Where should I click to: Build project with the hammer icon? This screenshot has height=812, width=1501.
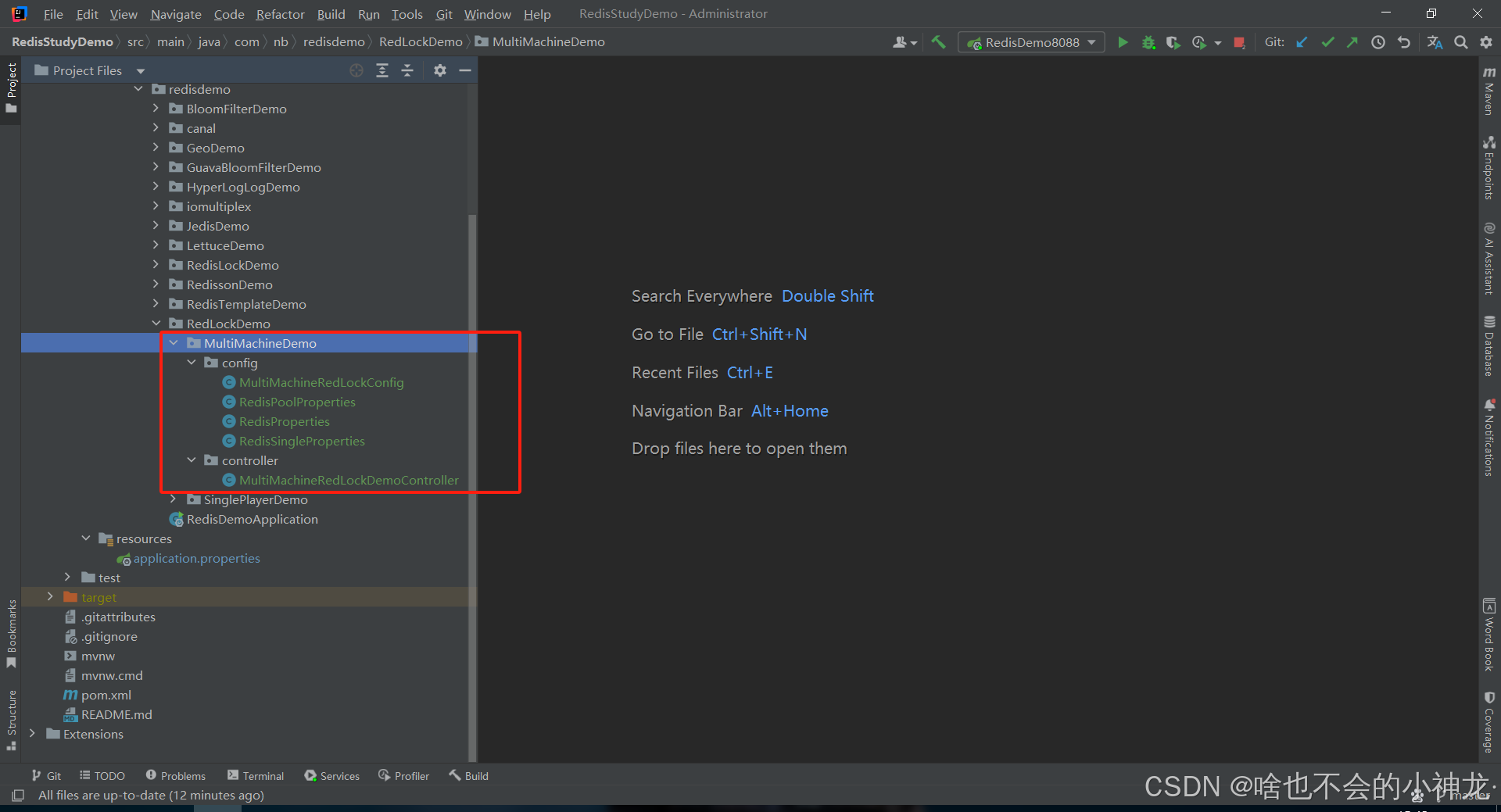[939, 42]
